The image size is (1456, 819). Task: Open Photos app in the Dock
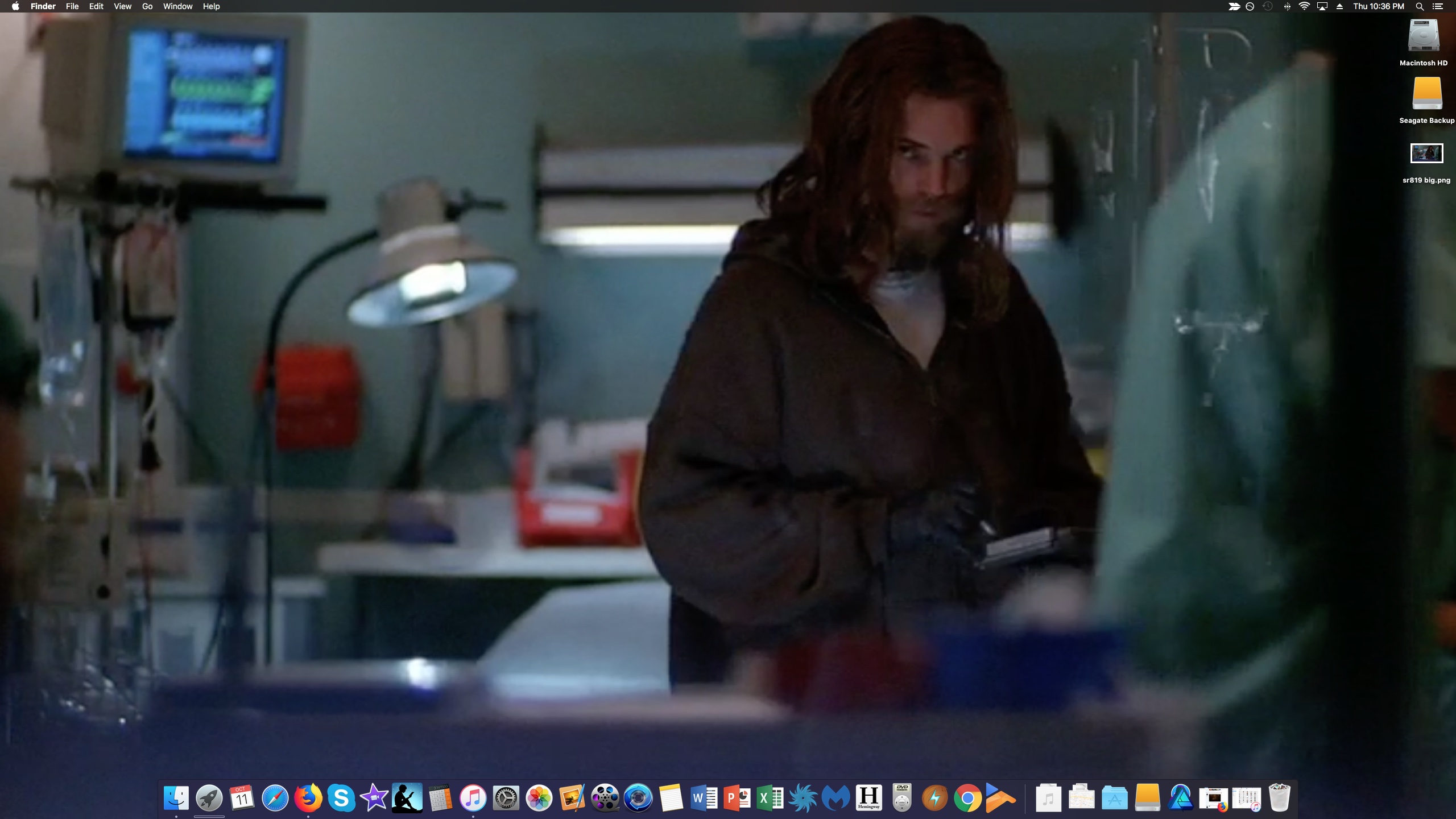(539, 798)
